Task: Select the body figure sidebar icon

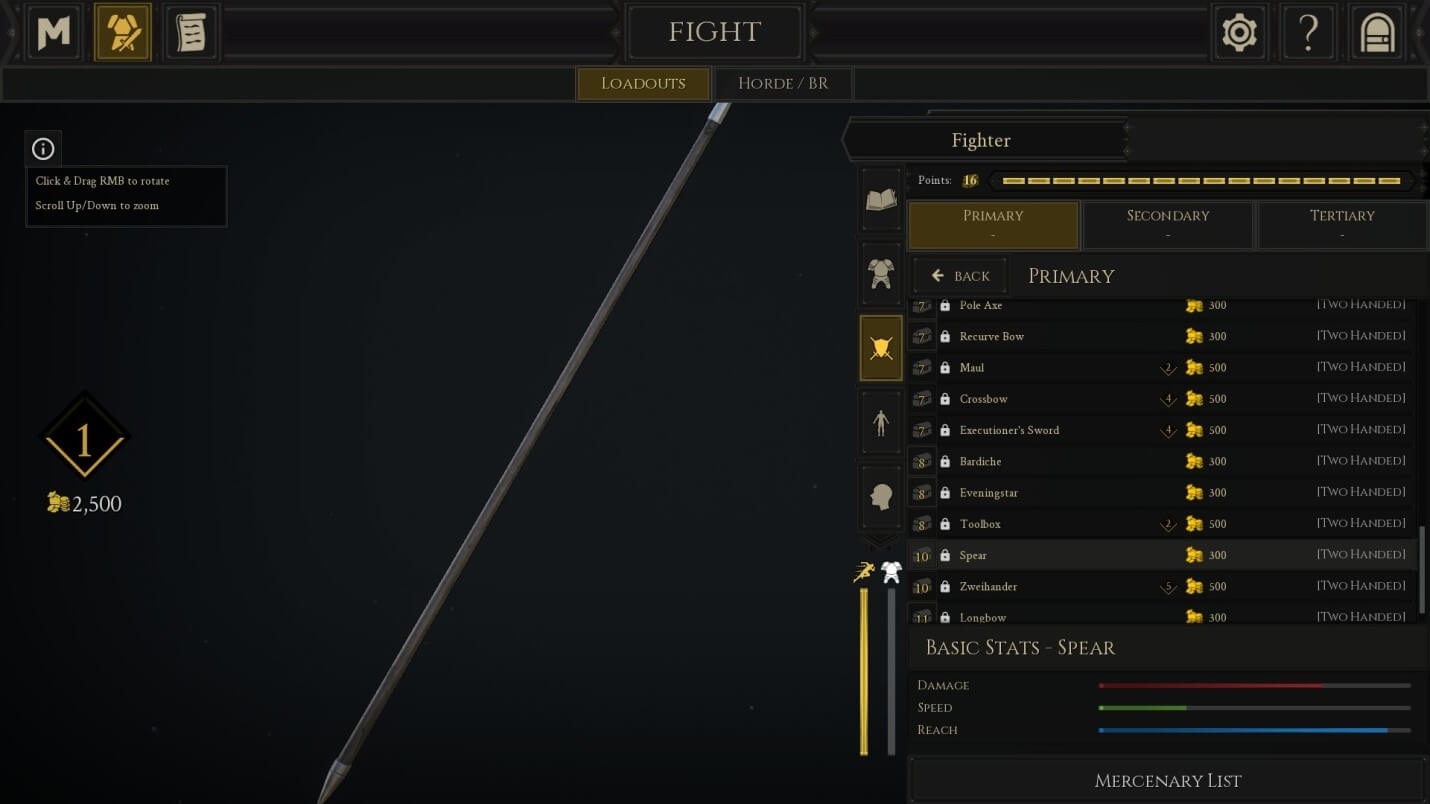Action: (881, 422)
